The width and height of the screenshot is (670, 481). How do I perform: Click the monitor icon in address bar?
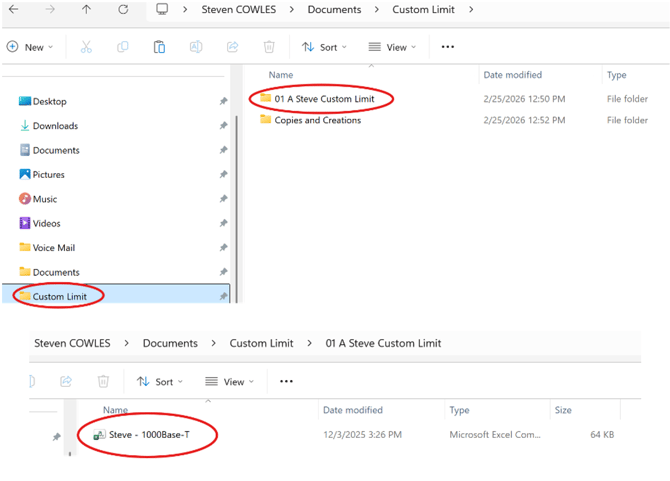(162, 10)
